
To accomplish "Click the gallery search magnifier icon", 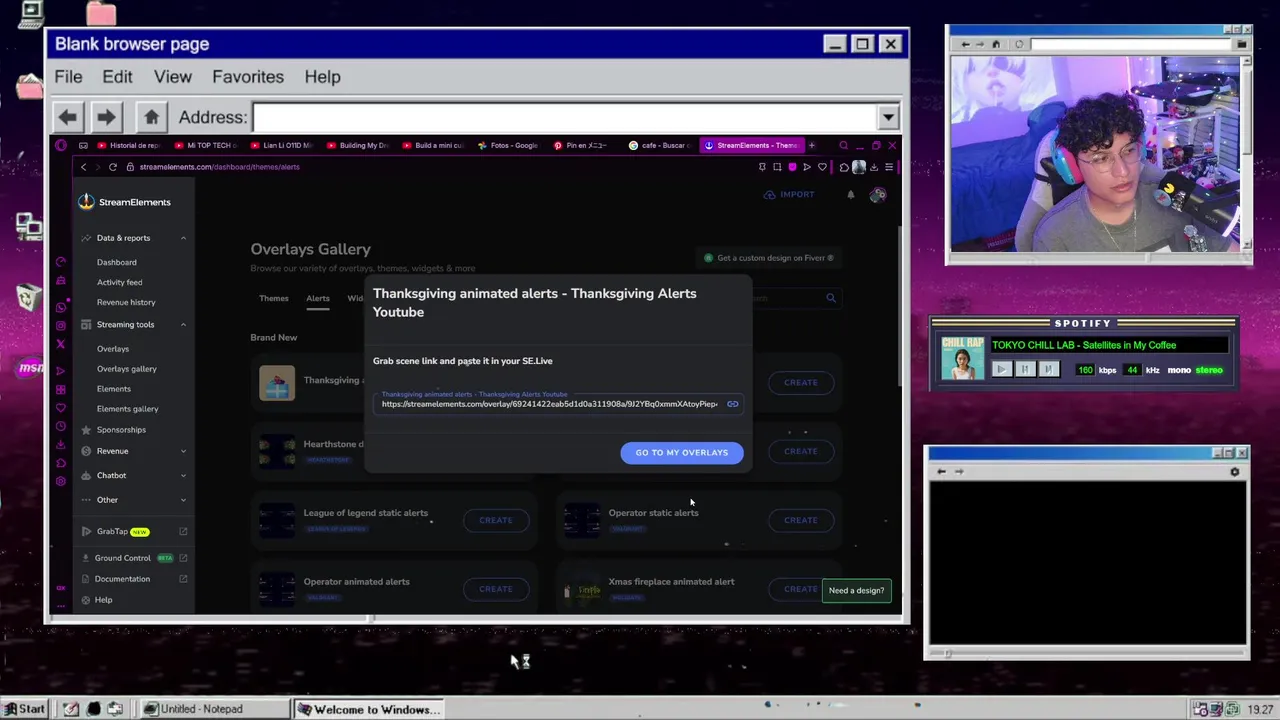I will [830, 298].
